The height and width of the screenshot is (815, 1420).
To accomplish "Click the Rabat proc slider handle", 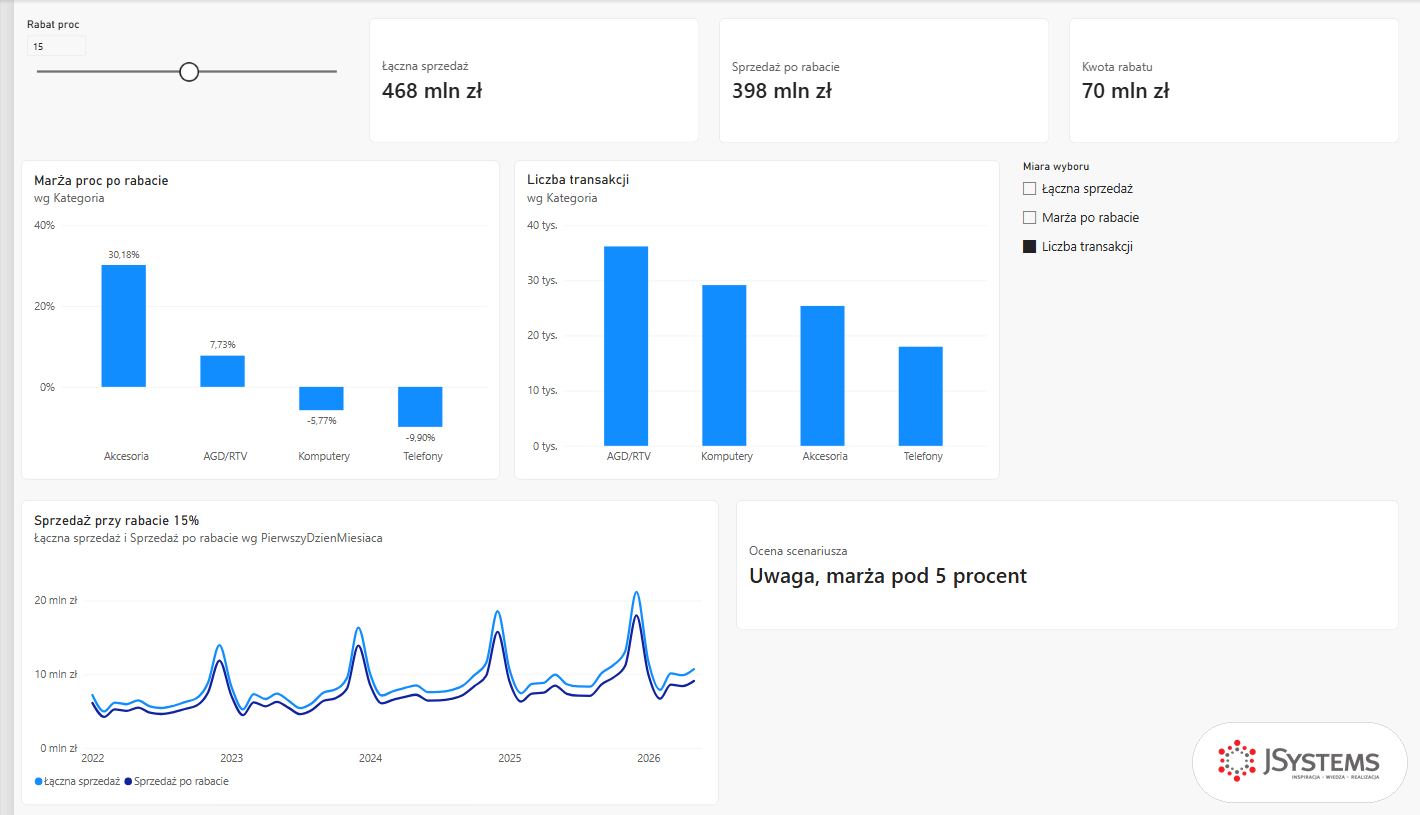I will click(x=189, y=72).
